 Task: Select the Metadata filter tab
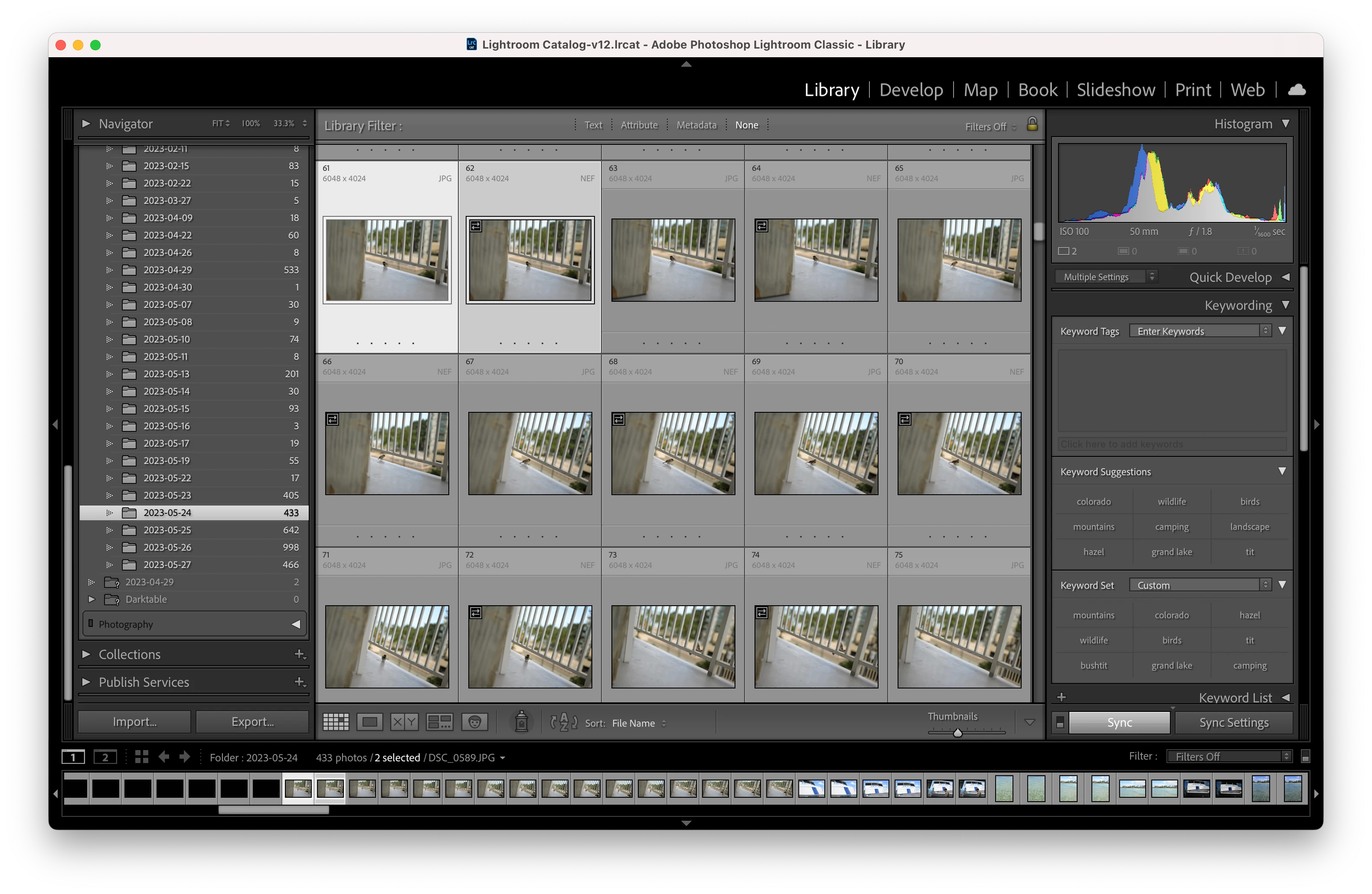click(696, 125)
